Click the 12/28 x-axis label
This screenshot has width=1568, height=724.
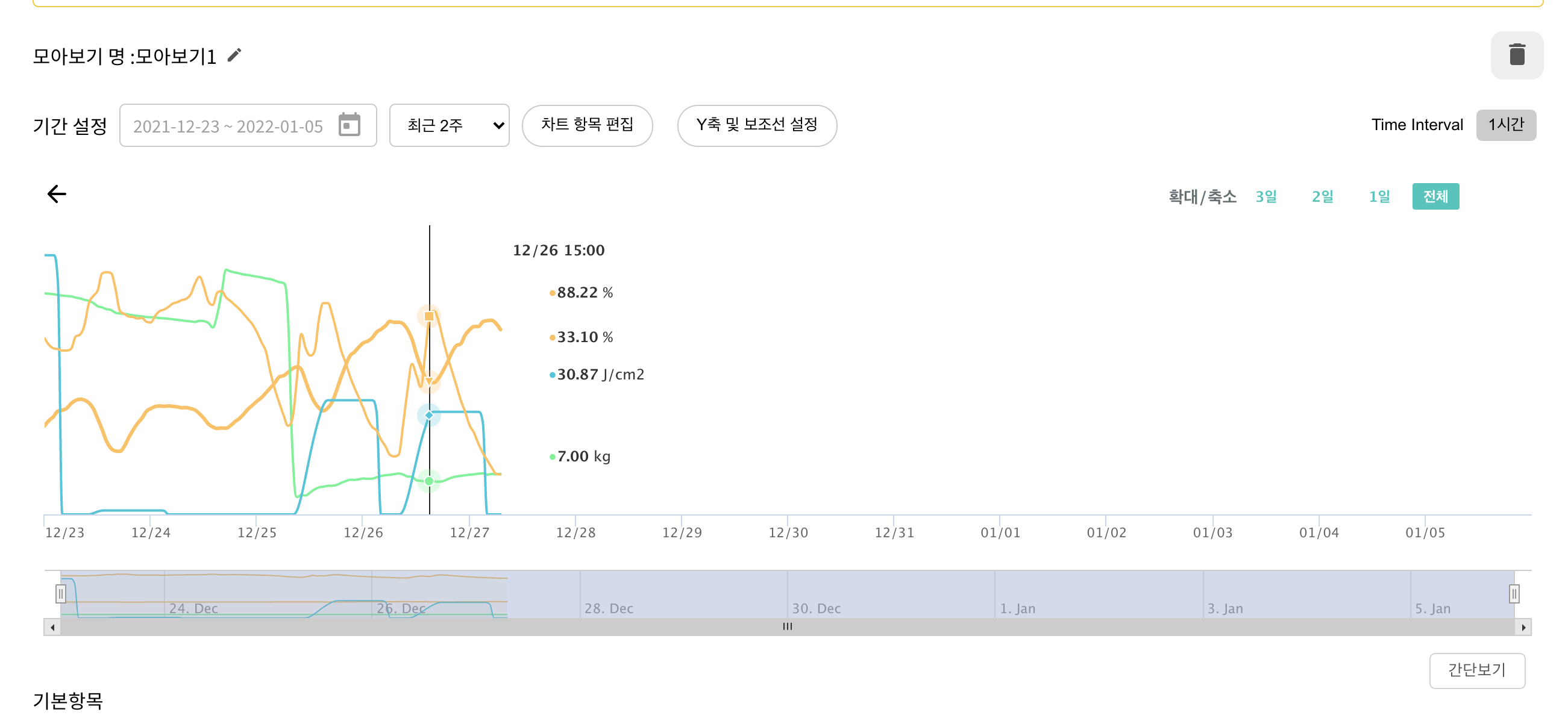(x=575, y=533)
